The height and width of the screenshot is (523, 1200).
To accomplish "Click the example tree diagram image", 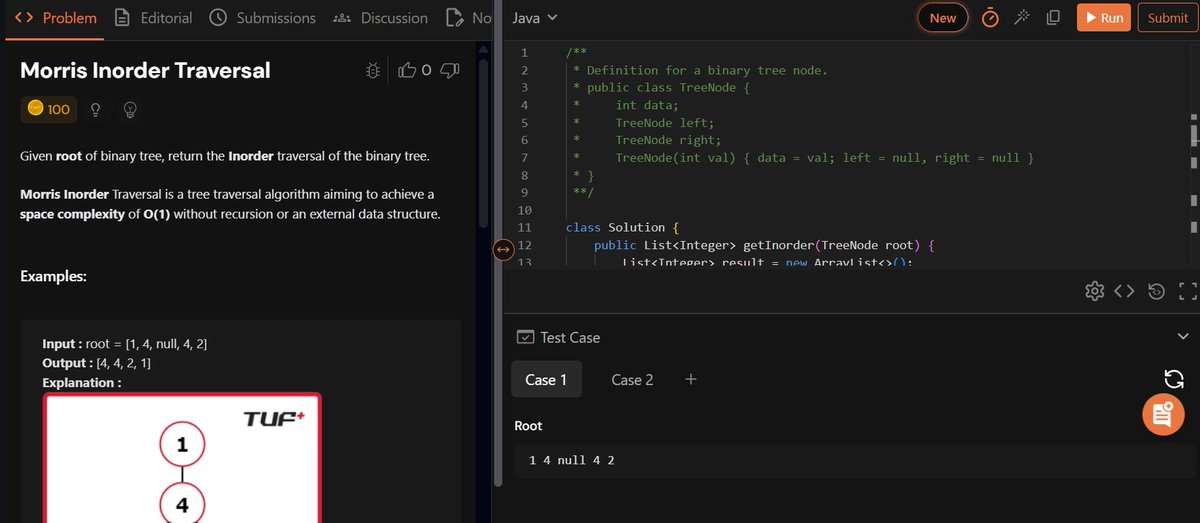I will 182,458.
